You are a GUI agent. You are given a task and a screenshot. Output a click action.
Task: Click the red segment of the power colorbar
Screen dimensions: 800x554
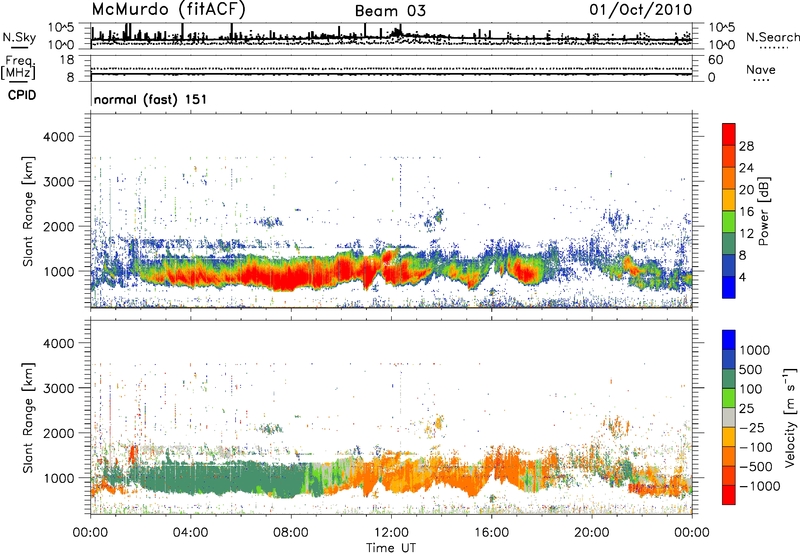pyautogui.click(x=729, y=135)
